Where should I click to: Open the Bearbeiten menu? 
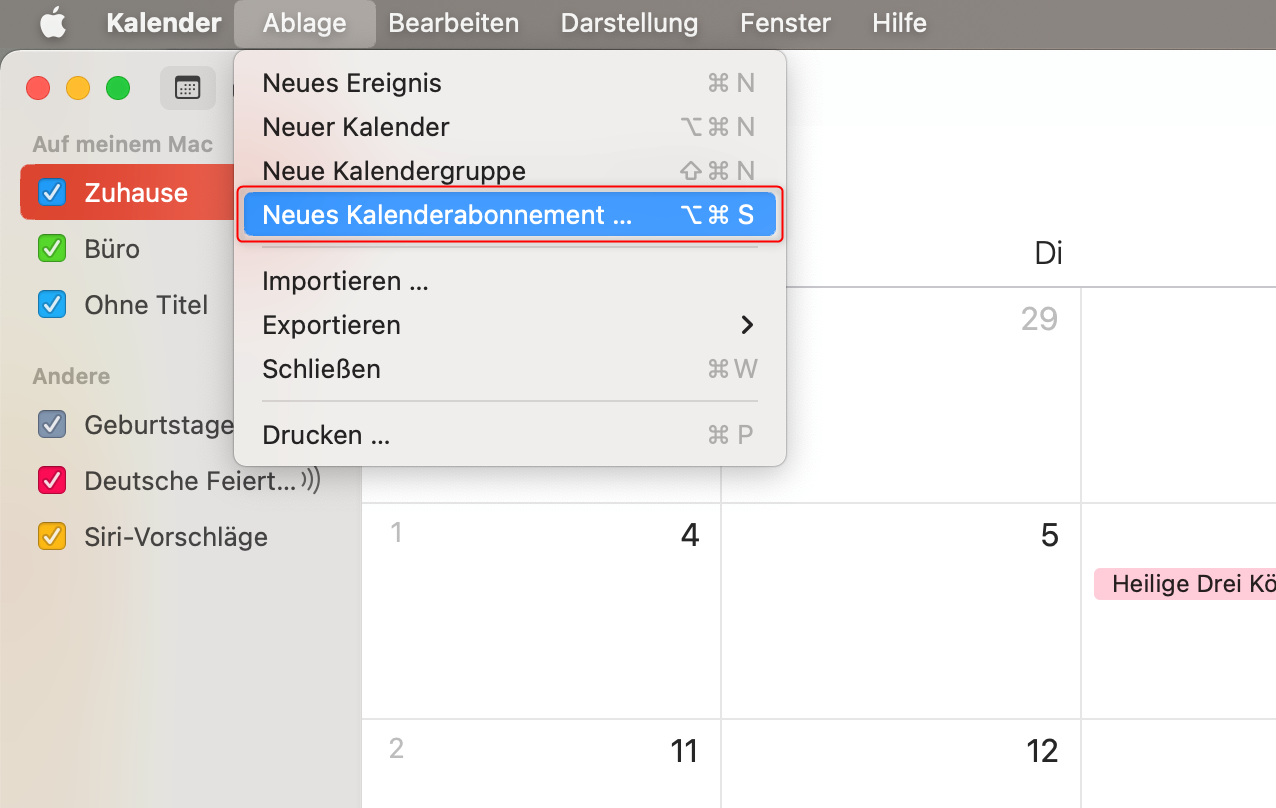click(454, 23)
